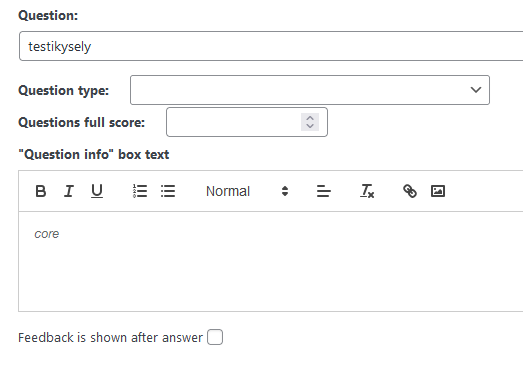Insert a numbered list
Image resolution: width=523 pixels, height=367 pixels.
tap(140, 191)
